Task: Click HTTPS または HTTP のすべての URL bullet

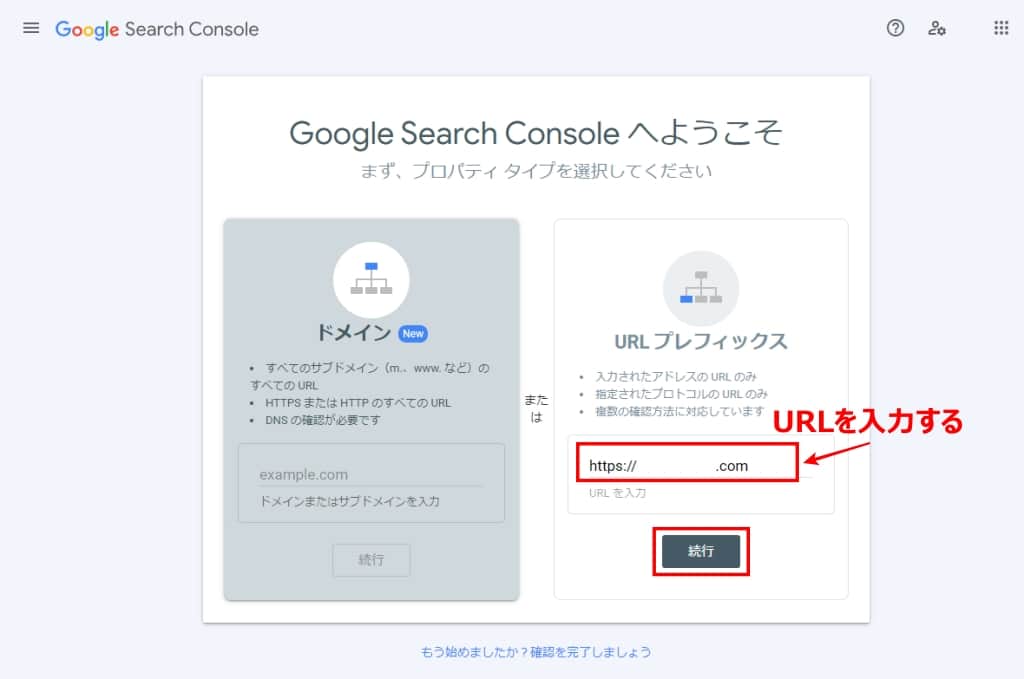Action: point(358,403)
